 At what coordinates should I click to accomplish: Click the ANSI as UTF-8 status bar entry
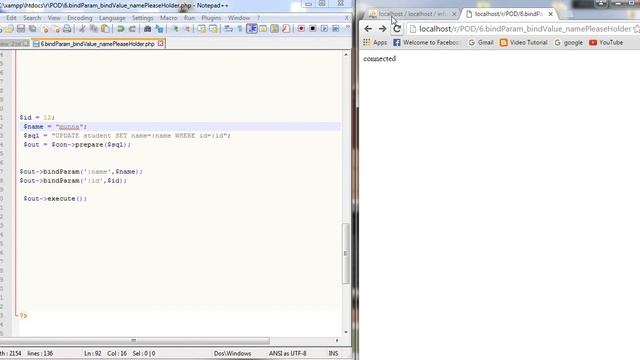click(287, 353)
